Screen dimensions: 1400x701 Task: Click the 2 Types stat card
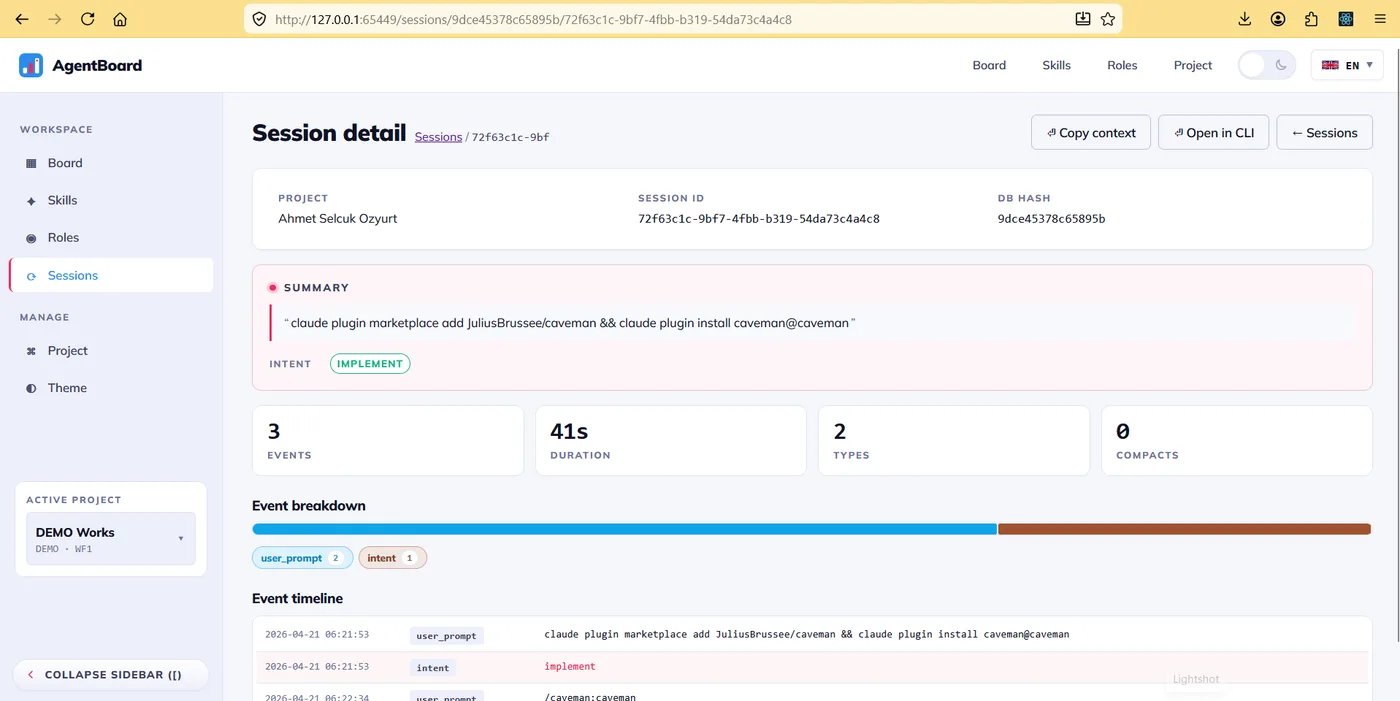coord(954,441)
